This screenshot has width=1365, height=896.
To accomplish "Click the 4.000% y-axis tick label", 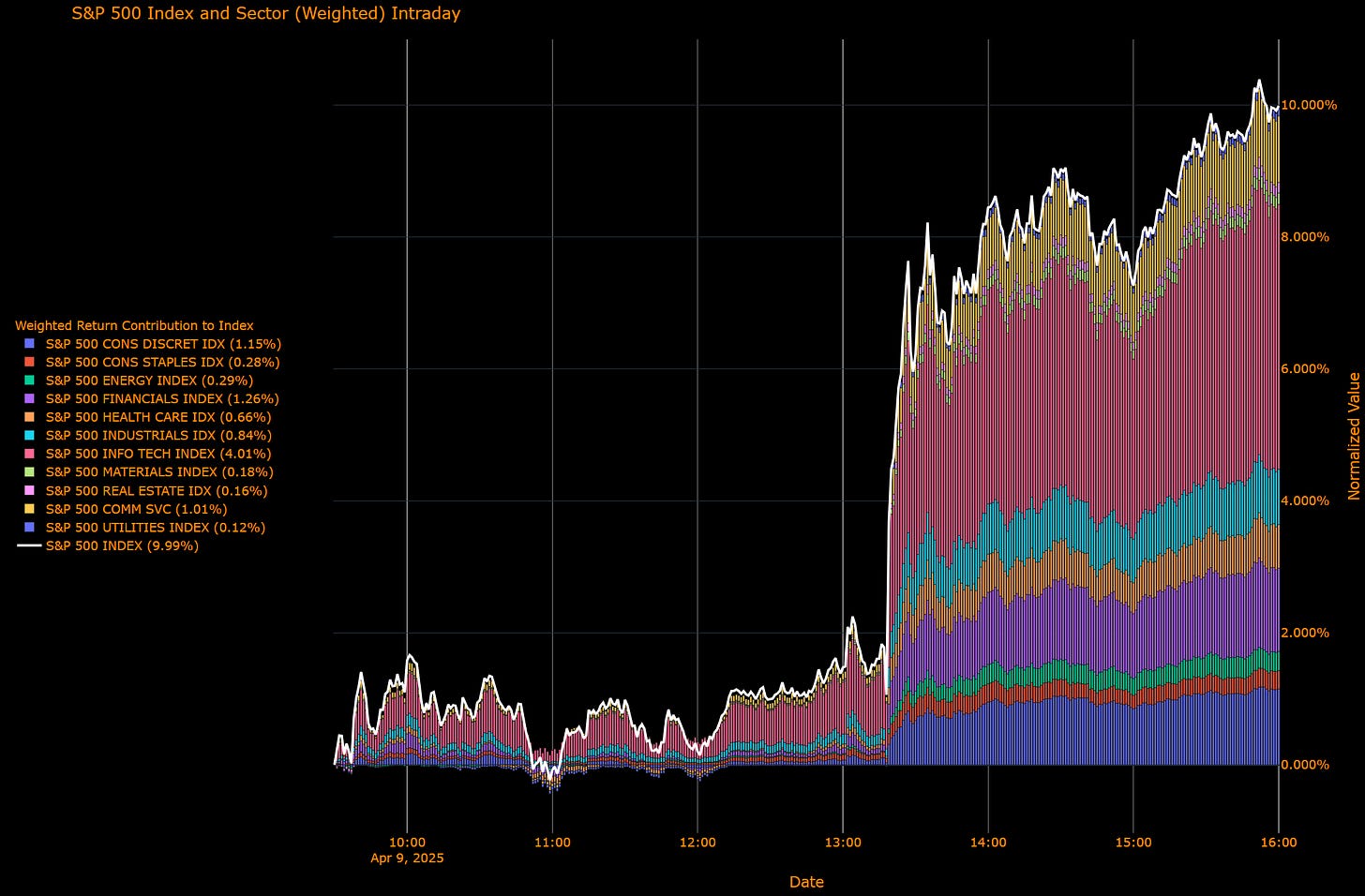I will pyautogui.click(x=1305, y=501).
